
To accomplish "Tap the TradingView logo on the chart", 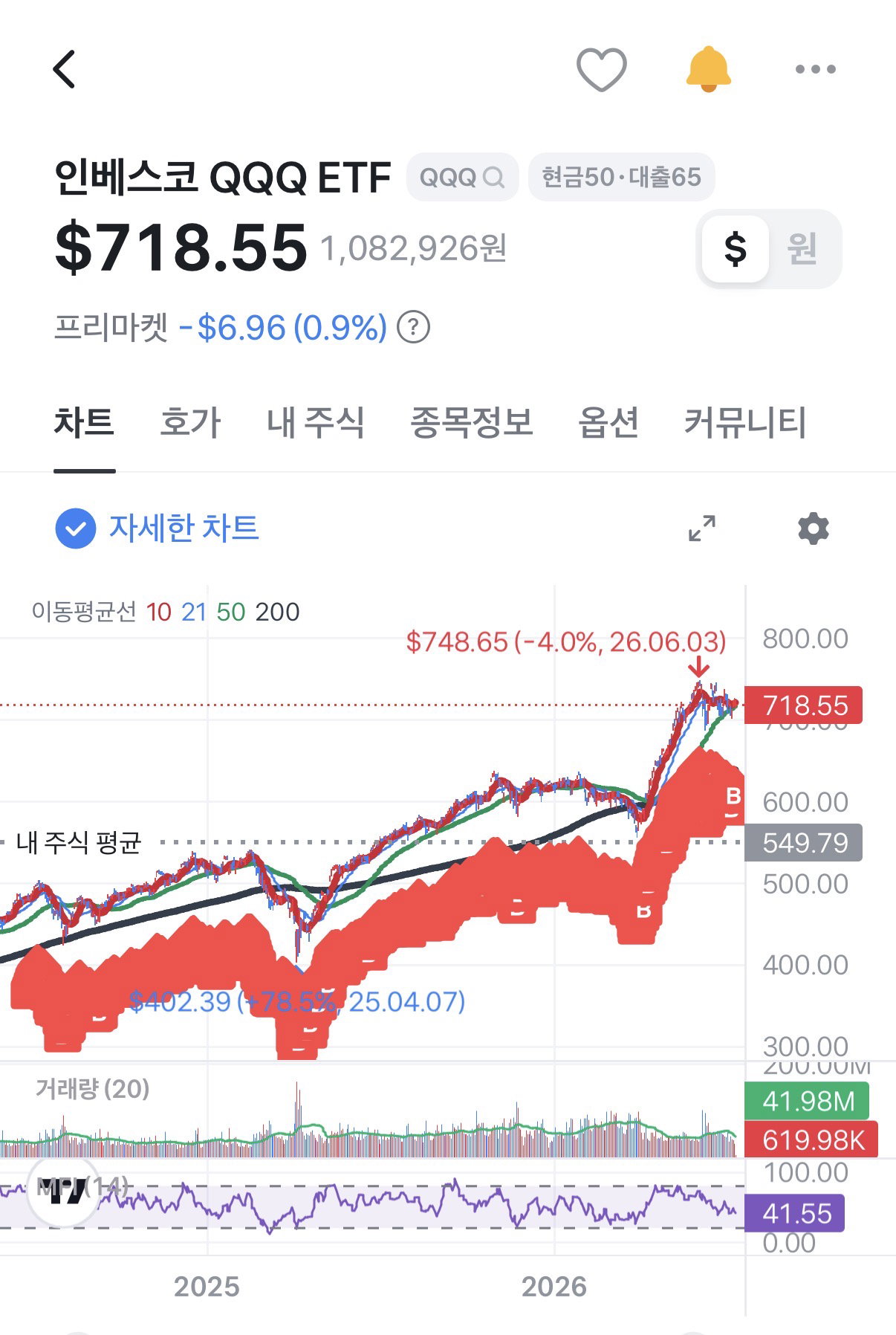I will pos(62,1192).
